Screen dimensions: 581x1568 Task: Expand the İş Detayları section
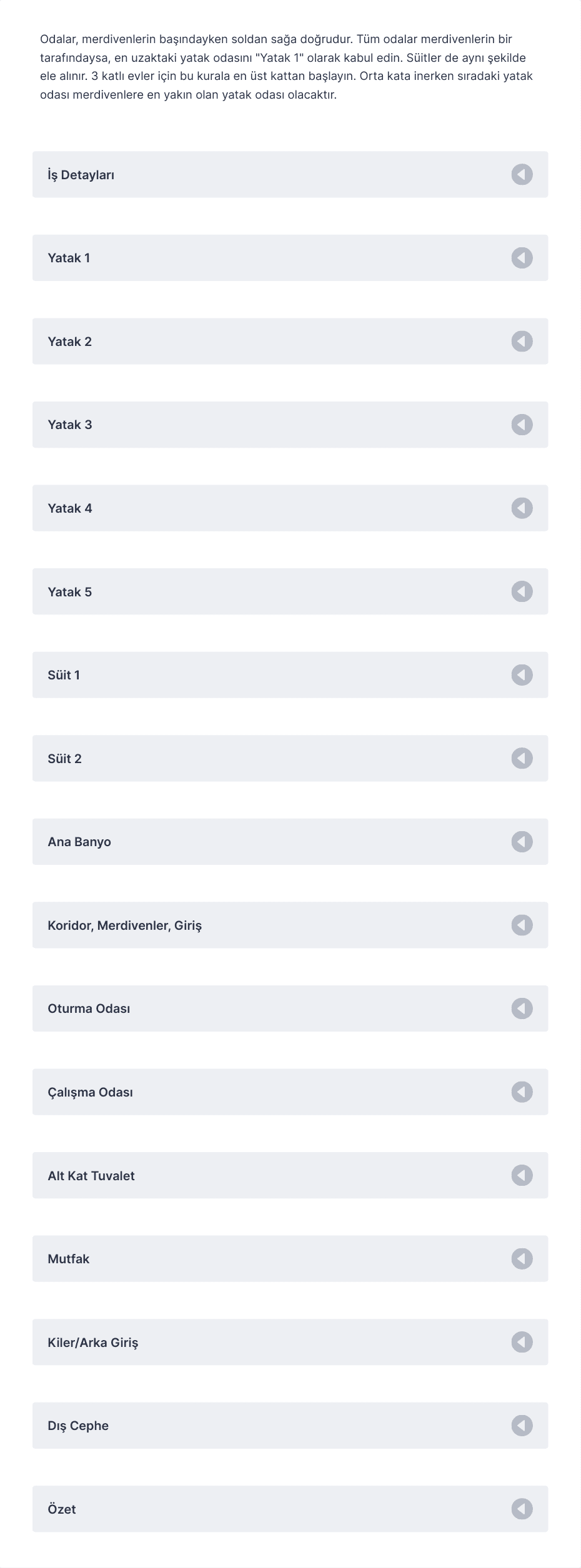pos(290,174)
